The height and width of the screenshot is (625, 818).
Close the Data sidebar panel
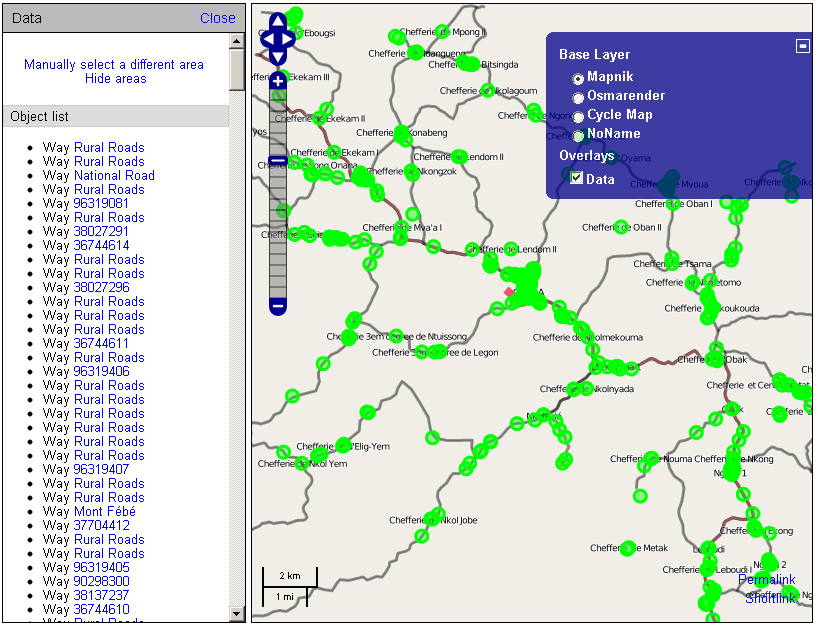point(217,18)
